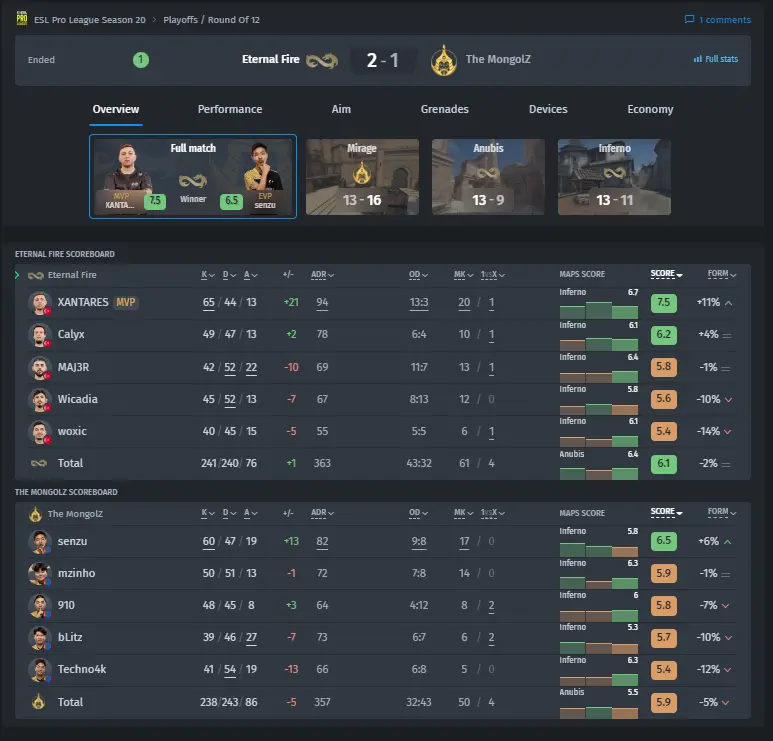Open ESL Pro League Season 20 breadcrumb

point(90,20)
